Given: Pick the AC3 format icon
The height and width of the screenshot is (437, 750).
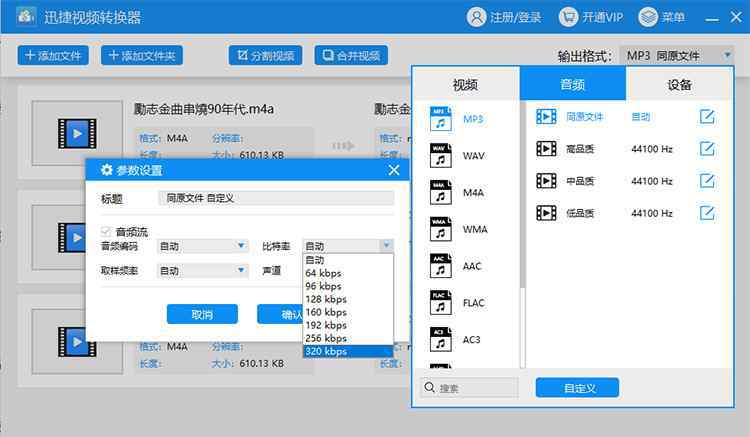Looking at the screenshot, I should click(441, 339).
